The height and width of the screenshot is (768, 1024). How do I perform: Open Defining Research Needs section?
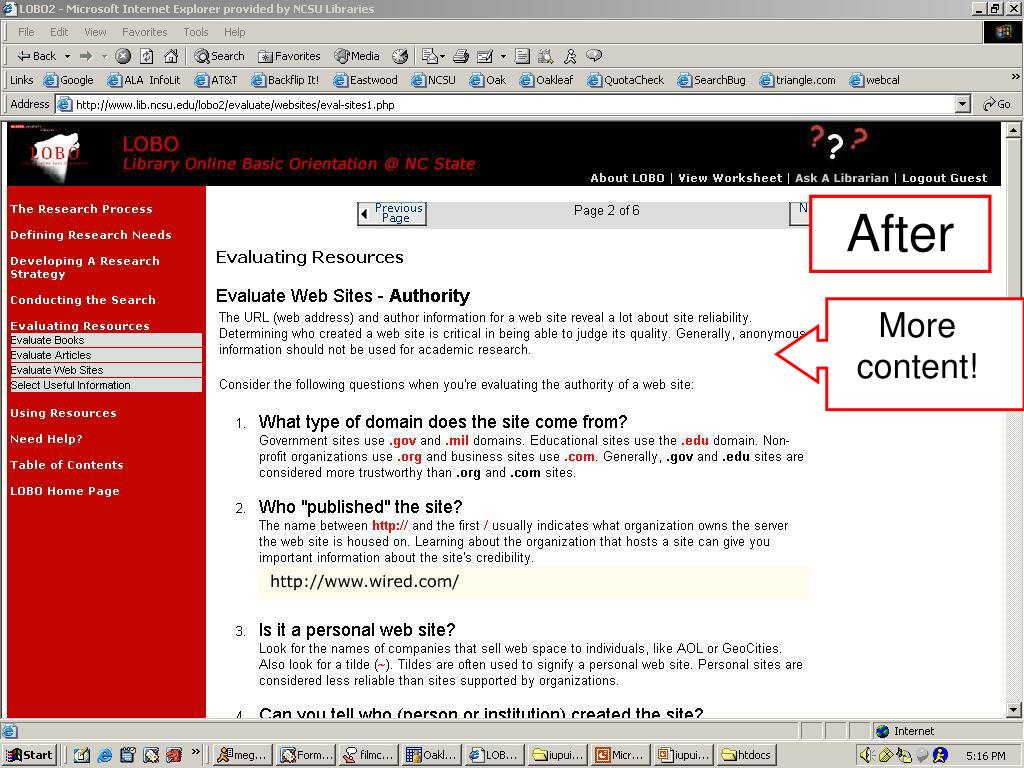point(91,235)
